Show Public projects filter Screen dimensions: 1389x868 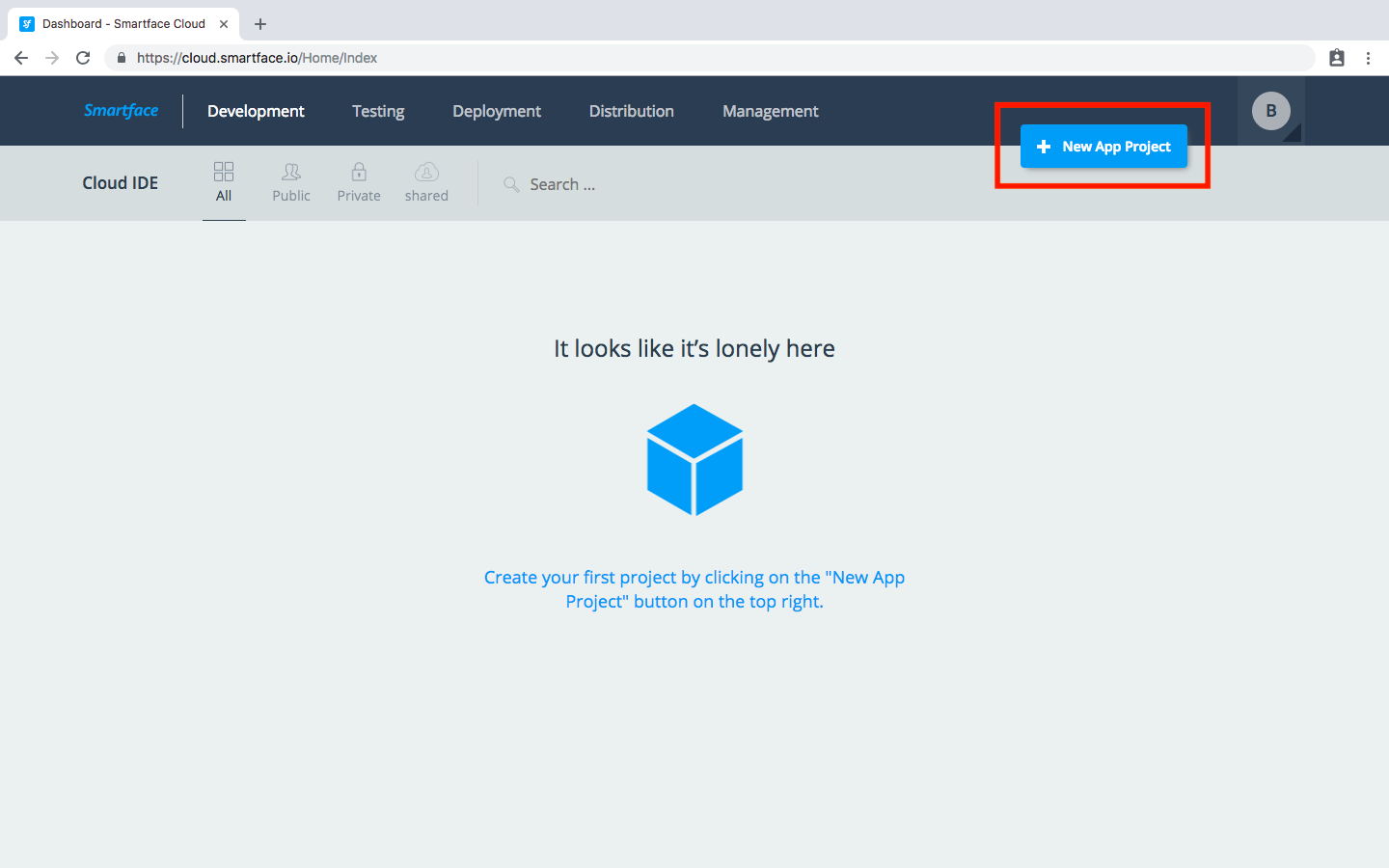[x=291, y=182]
